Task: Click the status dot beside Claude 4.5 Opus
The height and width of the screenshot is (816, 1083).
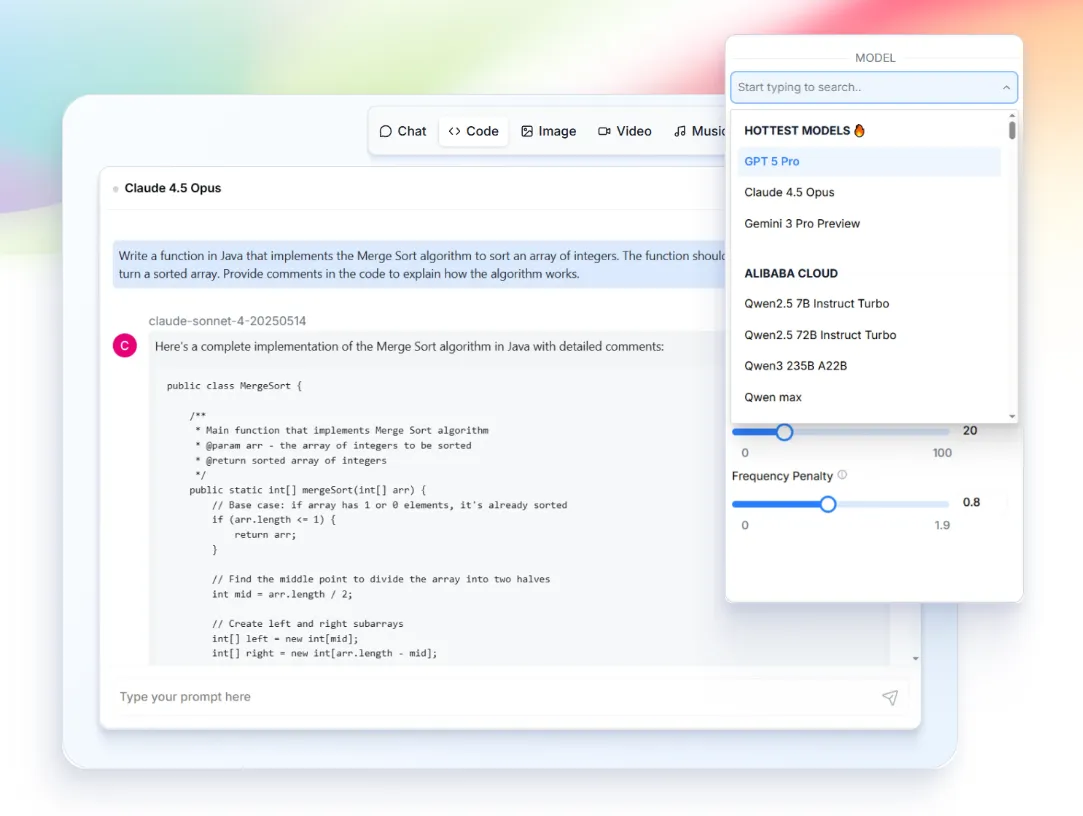Action: pyautogui.click(x=115, y=189)
